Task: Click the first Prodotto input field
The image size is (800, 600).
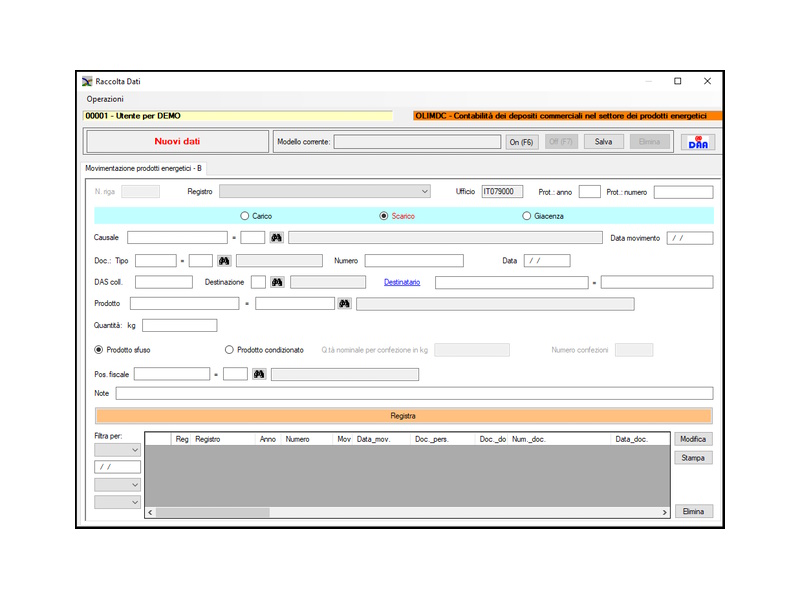Action: (184, 304)
